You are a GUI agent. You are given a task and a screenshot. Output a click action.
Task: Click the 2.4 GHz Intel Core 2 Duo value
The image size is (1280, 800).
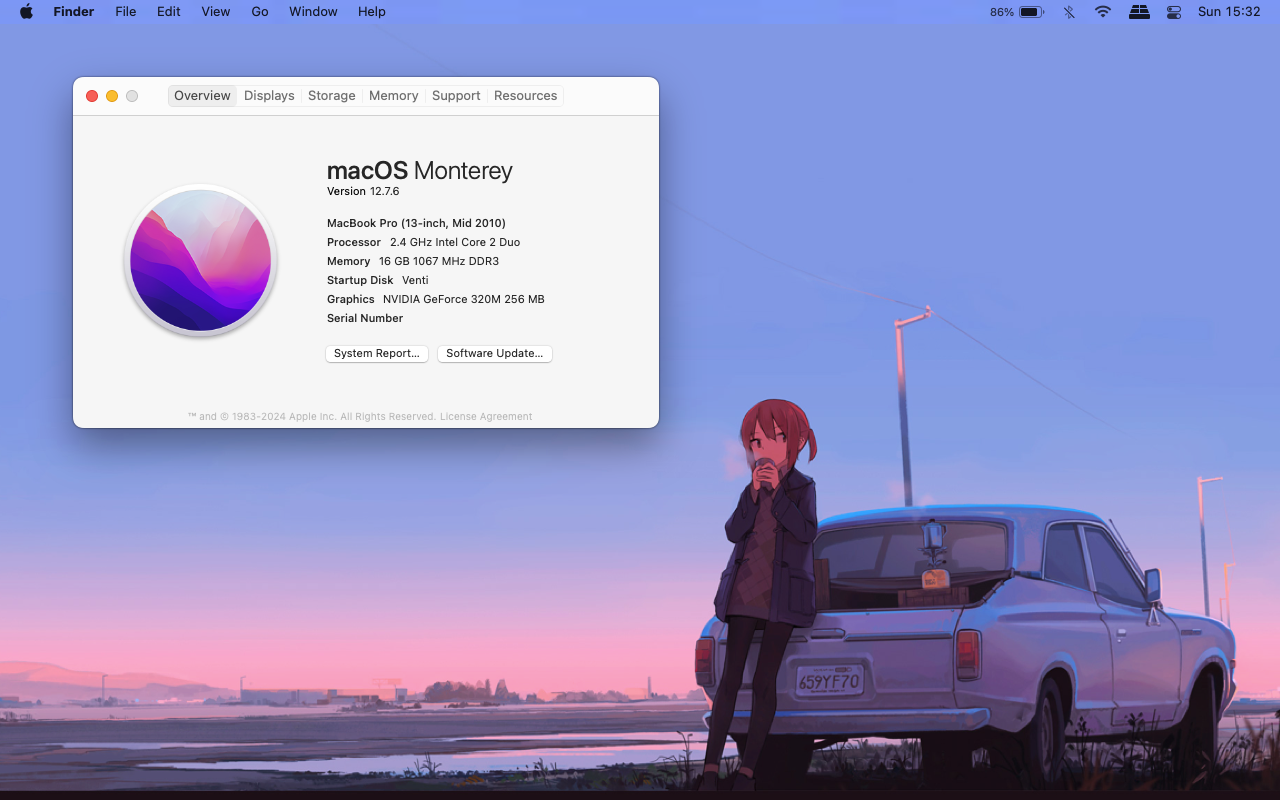click(455, 242)
